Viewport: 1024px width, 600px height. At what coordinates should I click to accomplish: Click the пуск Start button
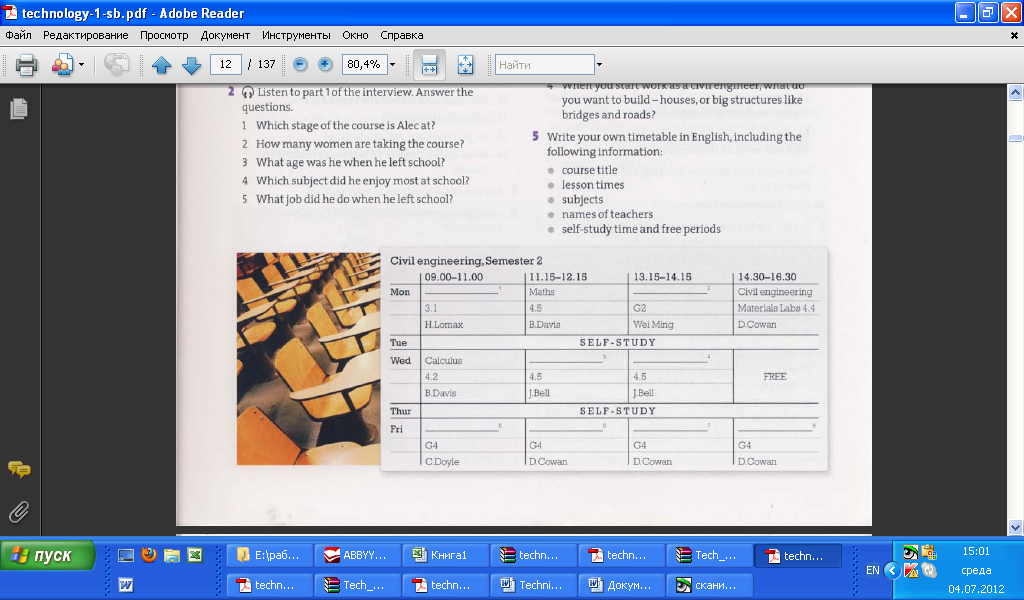coord(48,556)
